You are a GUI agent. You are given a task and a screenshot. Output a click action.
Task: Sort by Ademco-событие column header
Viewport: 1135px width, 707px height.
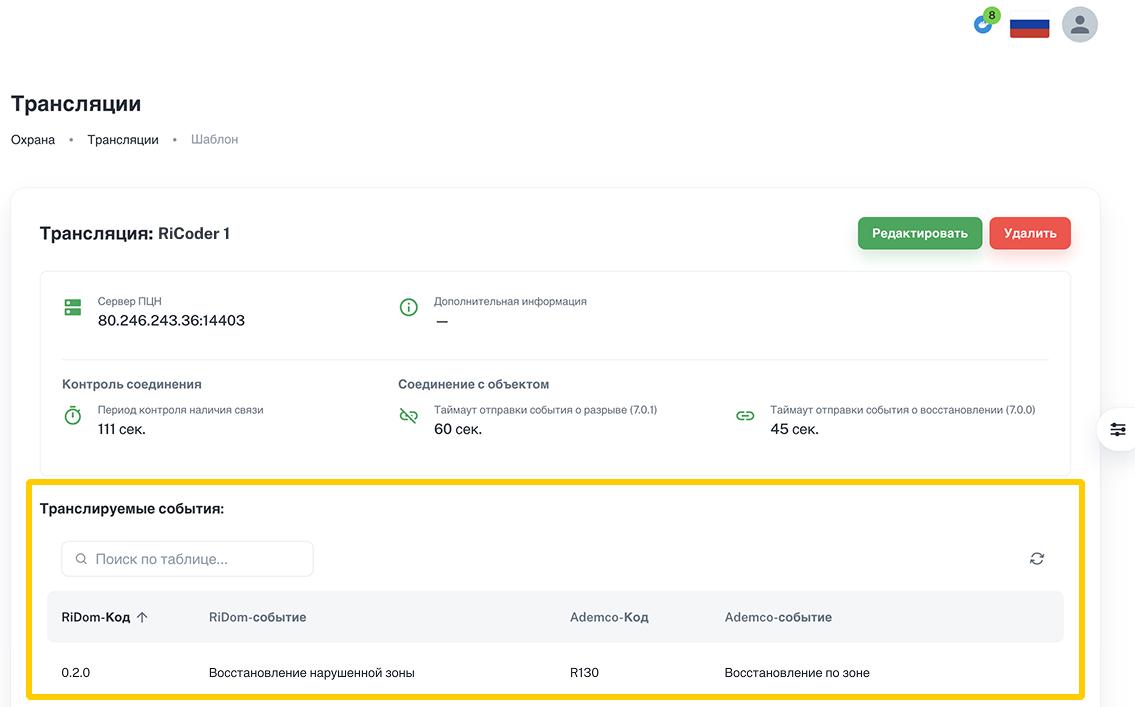point(778,617)
